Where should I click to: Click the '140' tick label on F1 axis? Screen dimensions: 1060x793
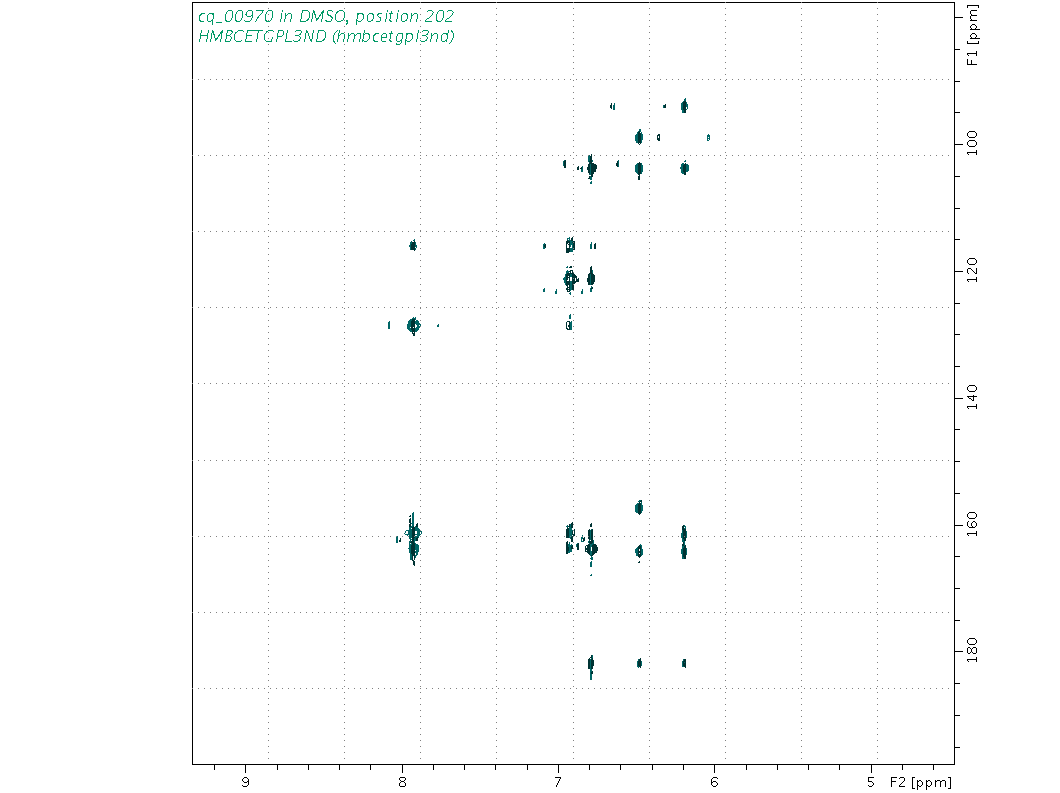point(972,397)
